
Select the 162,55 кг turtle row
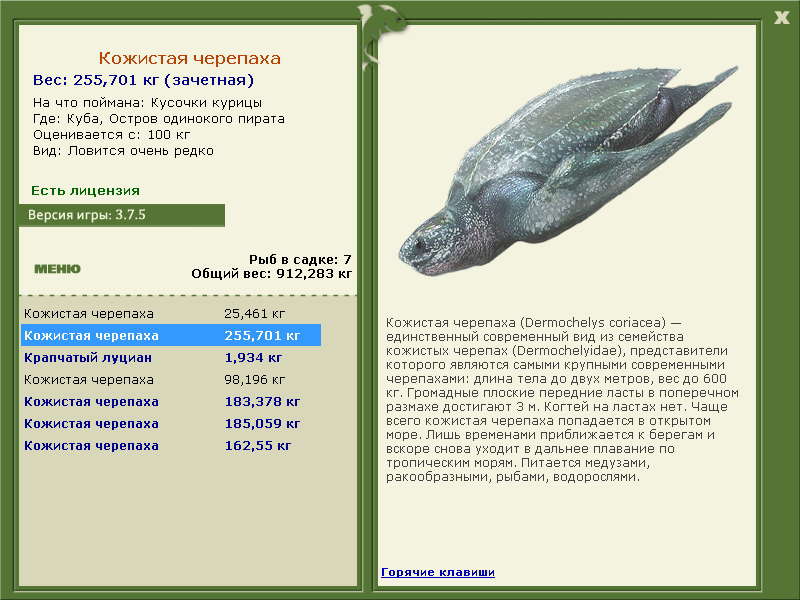[171, 445]
